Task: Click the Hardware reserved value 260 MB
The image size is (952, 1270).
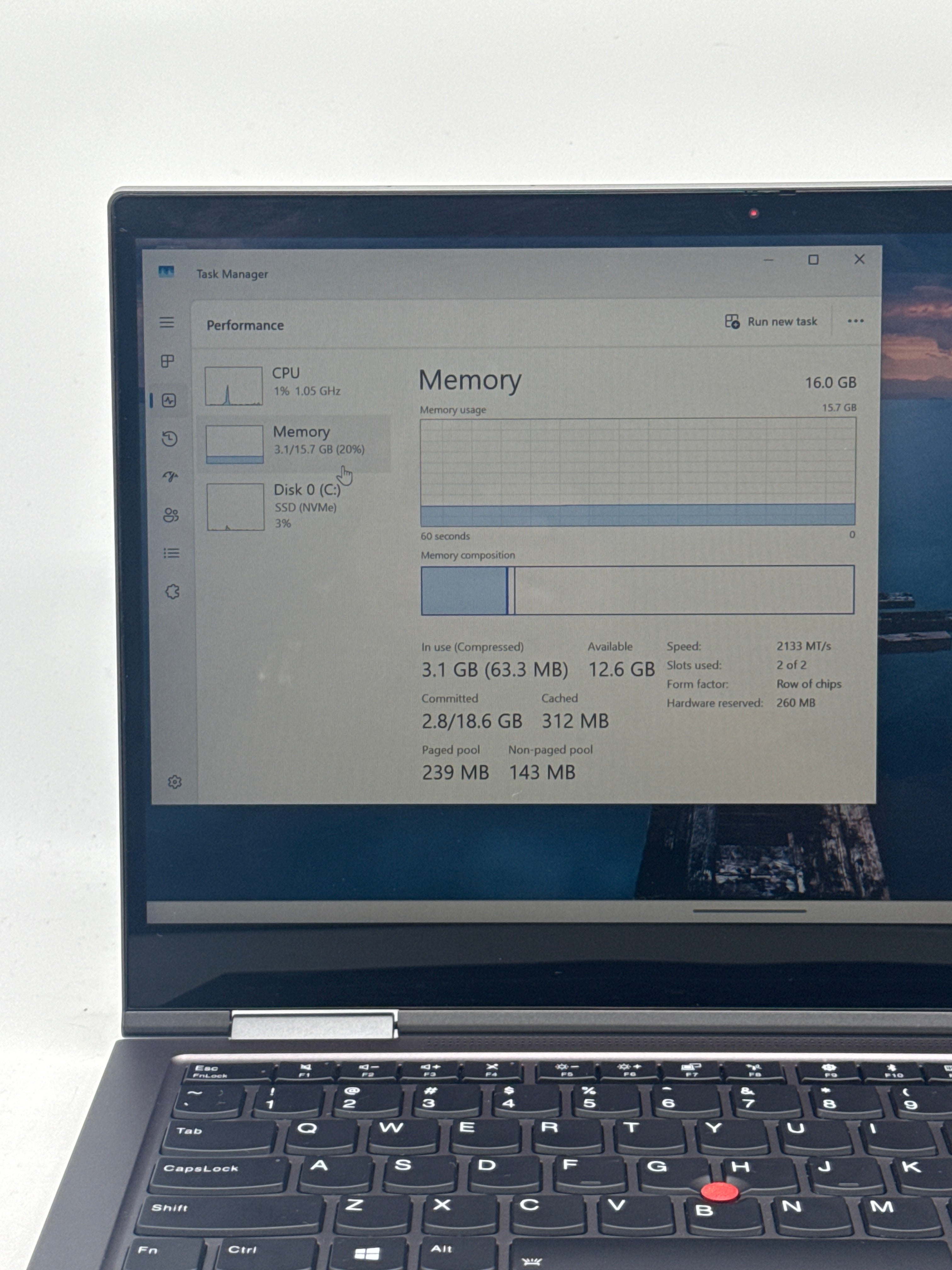Action: click(795, 703)
